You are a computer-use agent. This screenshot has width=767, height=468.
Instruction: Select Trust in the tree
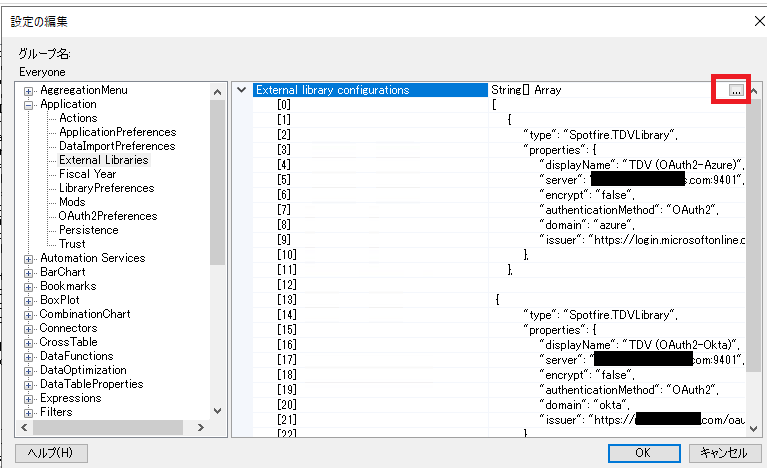[72, 244]
